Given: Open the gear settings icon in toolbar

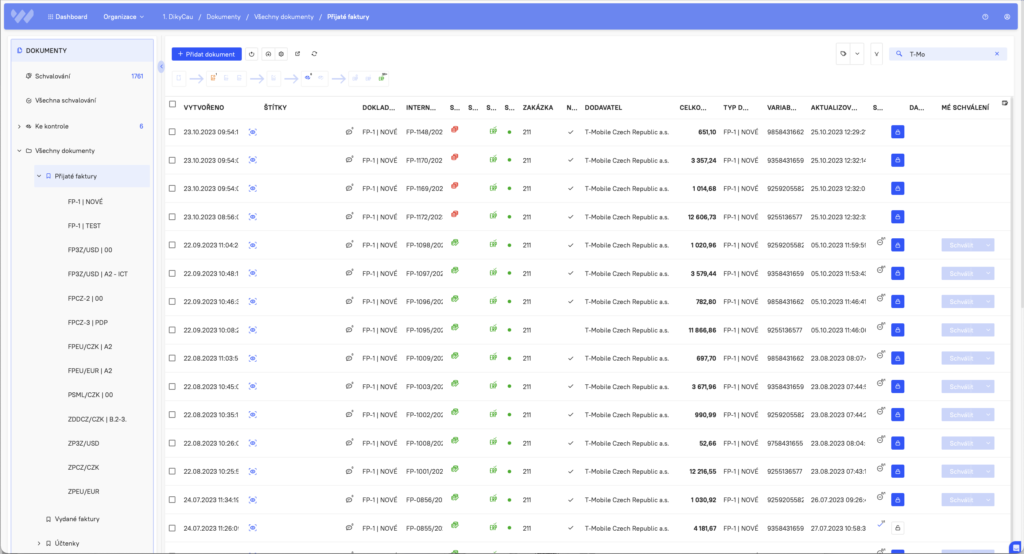Looking at the screenshot, I should click(x=282, y=54).
